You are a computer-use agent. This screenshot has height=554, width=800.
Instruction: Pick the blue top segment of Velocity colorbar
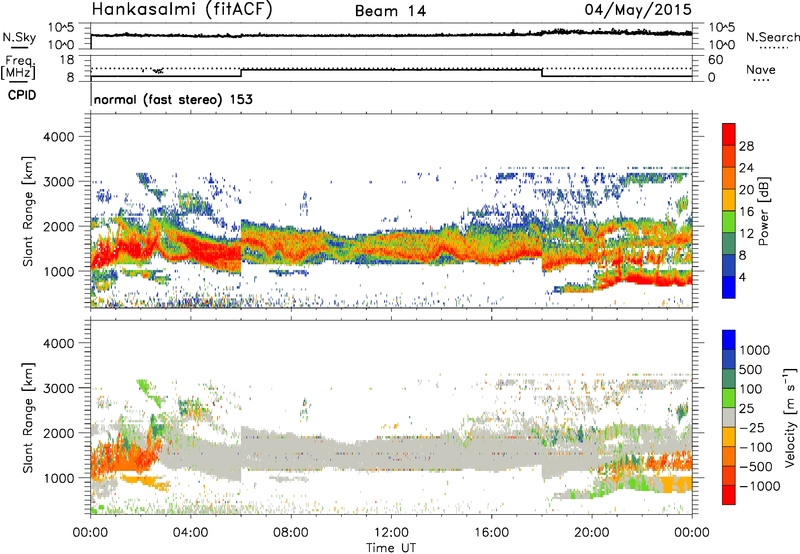[x=729, y=340]
